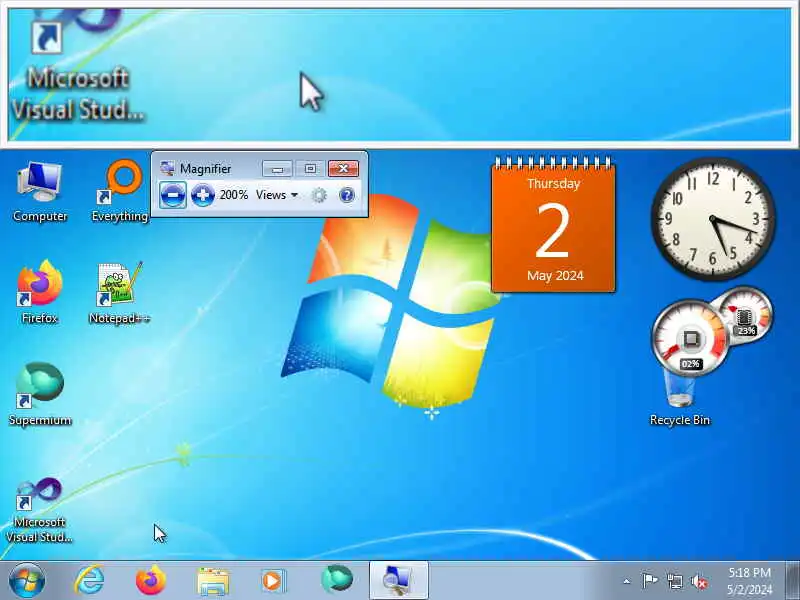Screen dimensions: 800x600
Task: Select the Notepad++ desktop shortcut
Action: [x=120, y=293]
